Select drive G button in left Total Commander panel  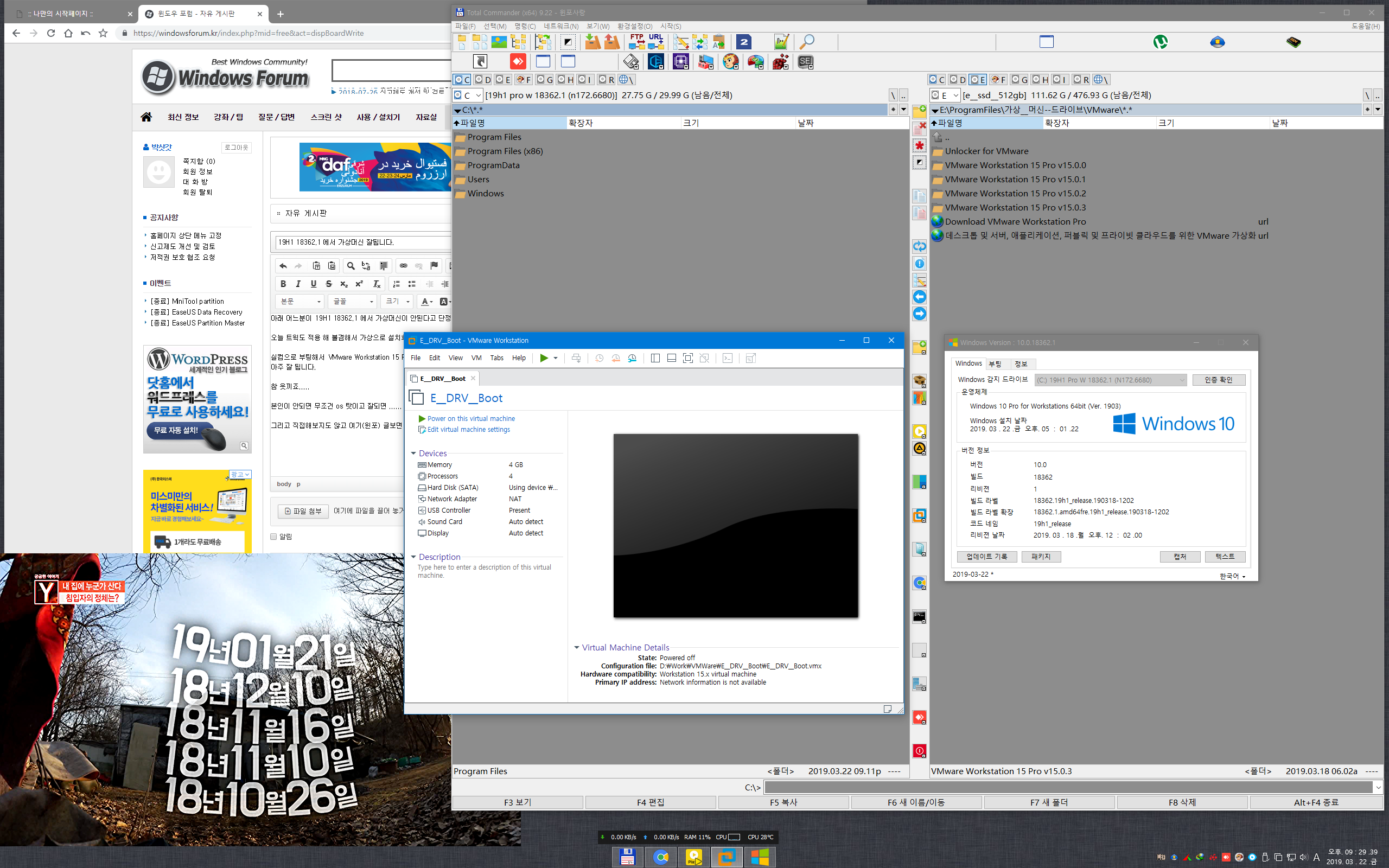pos(545,79)
